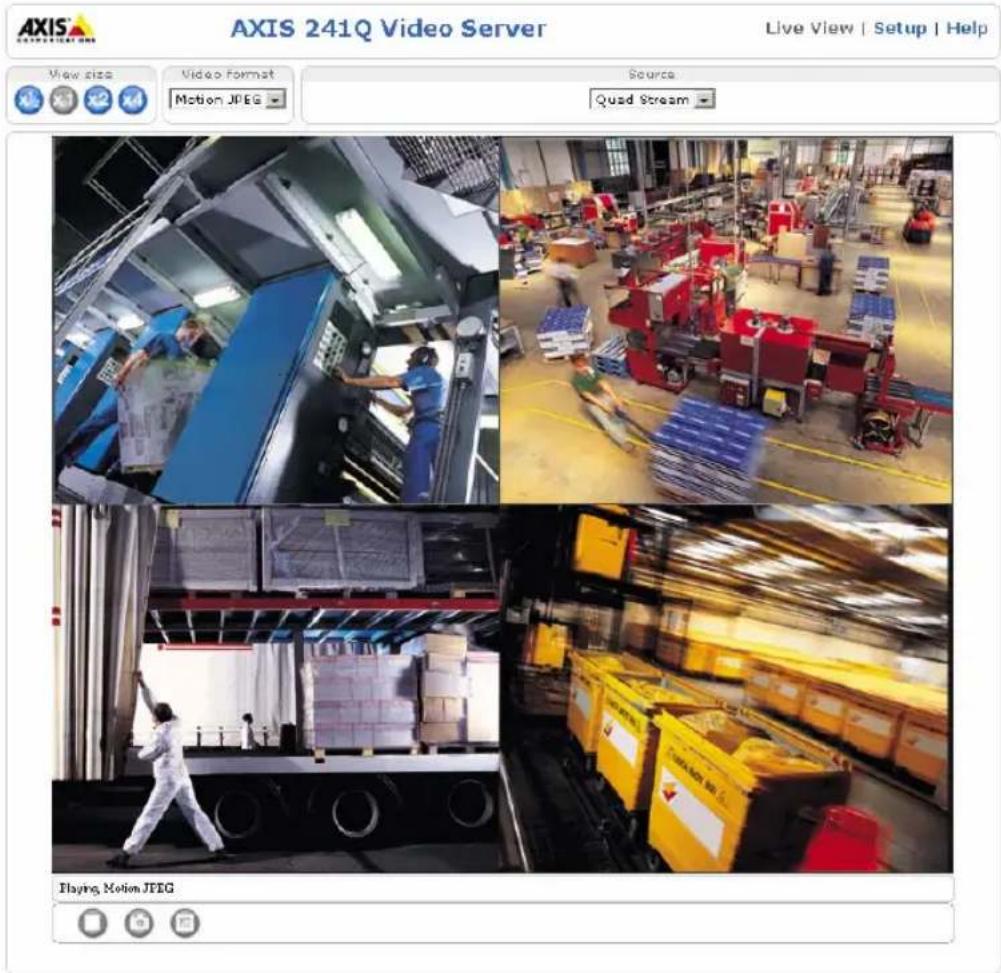Switch to full screen view icon

tap(185, 923)
